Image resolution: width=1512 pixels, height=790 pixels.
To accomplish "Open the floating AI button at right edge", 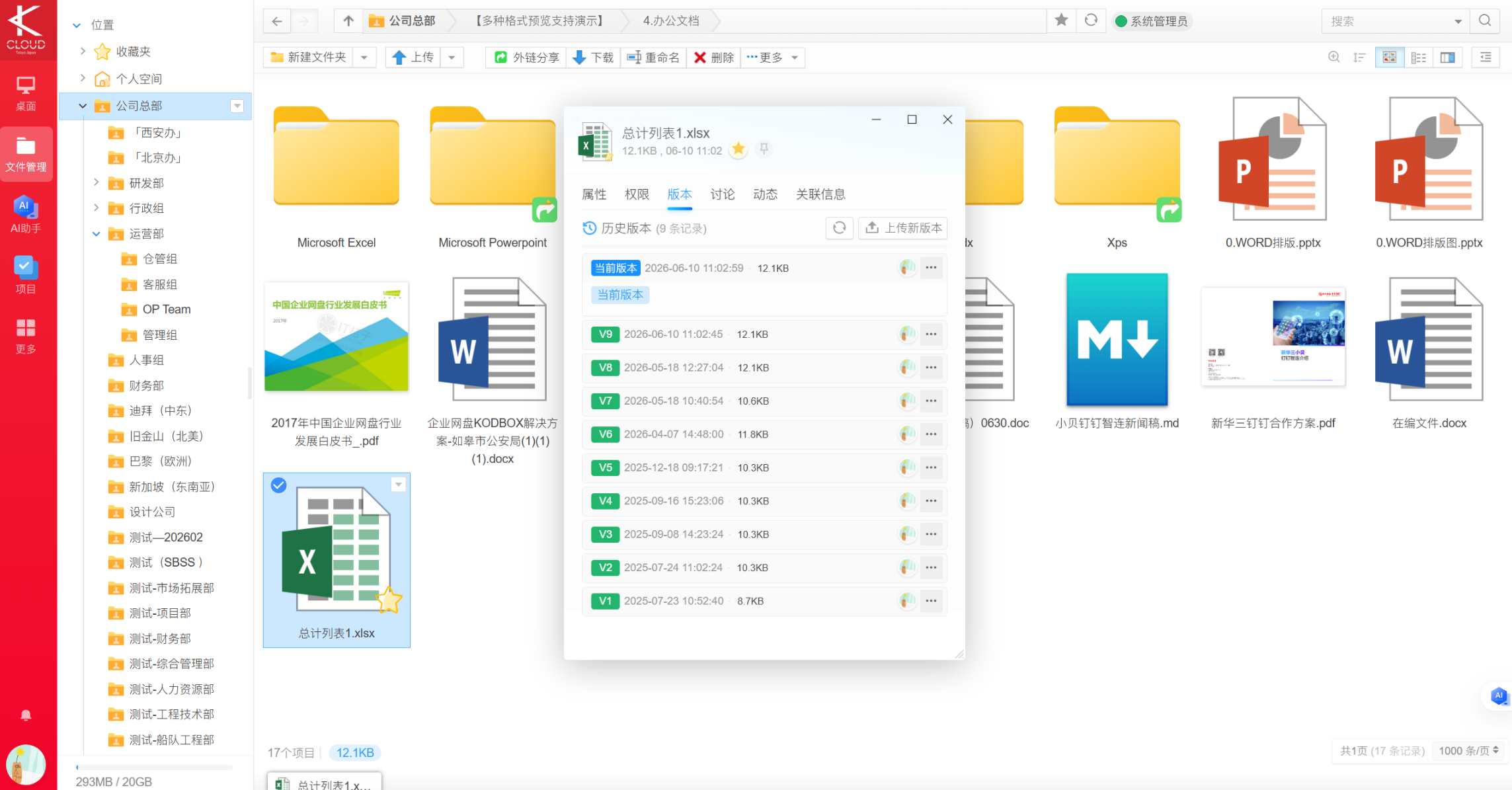I will [1499, 695].
